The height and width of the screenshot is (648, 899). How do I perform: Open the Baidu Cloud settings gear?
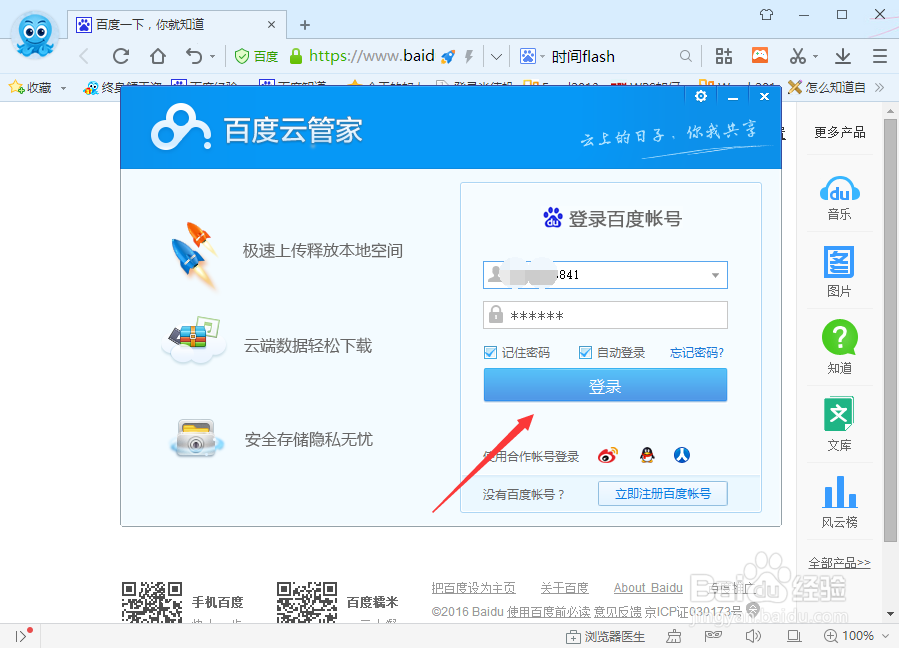(701, 96)
